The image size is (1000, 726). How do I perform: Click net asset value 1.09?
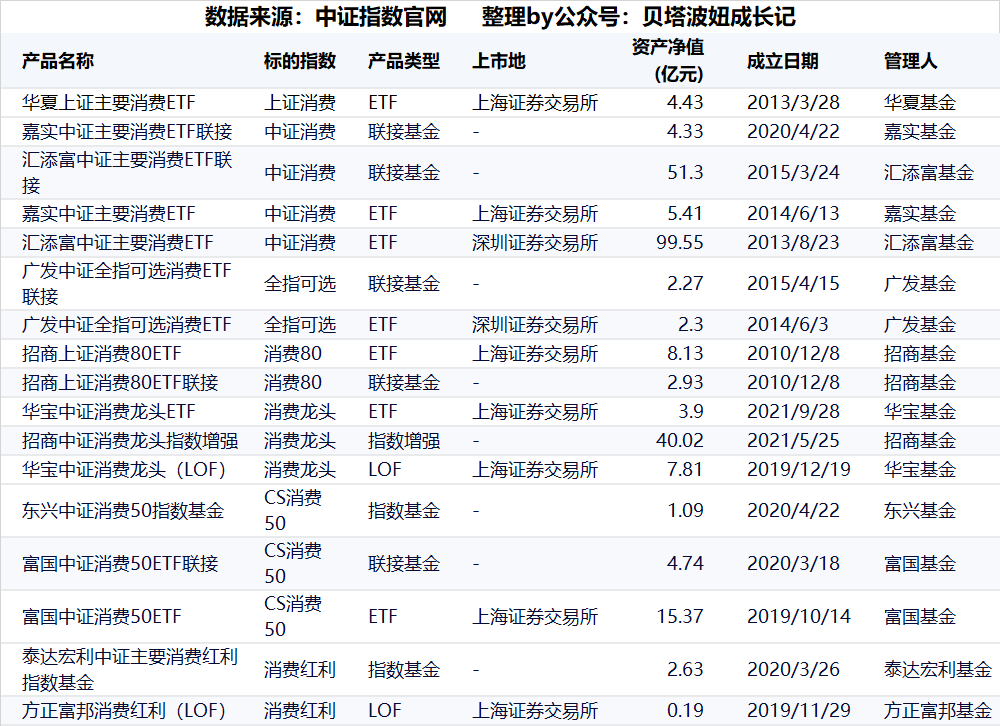685,510
